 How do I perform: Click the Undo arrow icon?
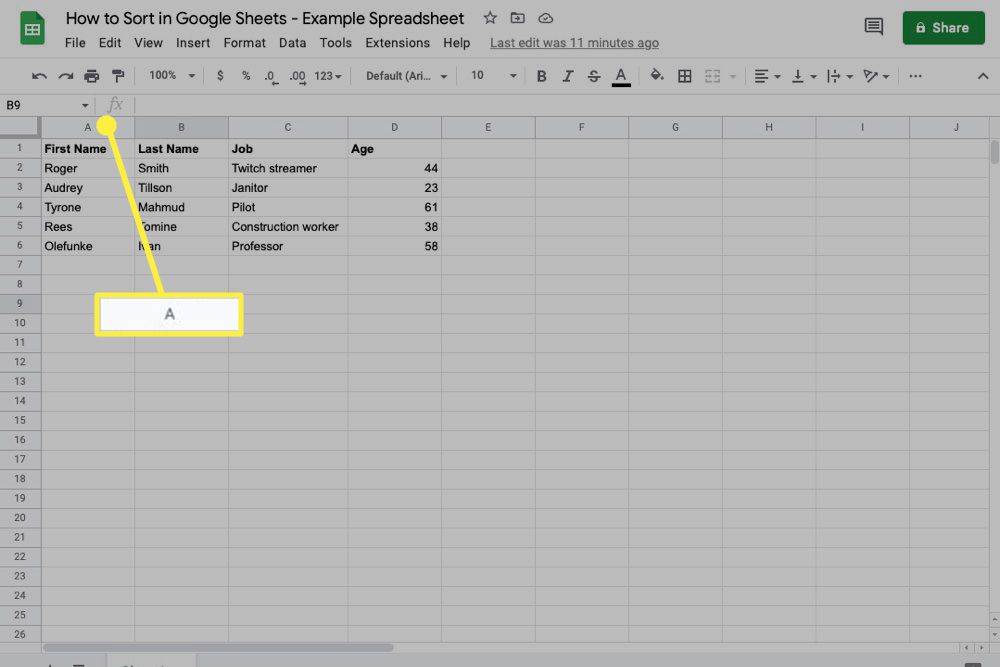(39, 76)
